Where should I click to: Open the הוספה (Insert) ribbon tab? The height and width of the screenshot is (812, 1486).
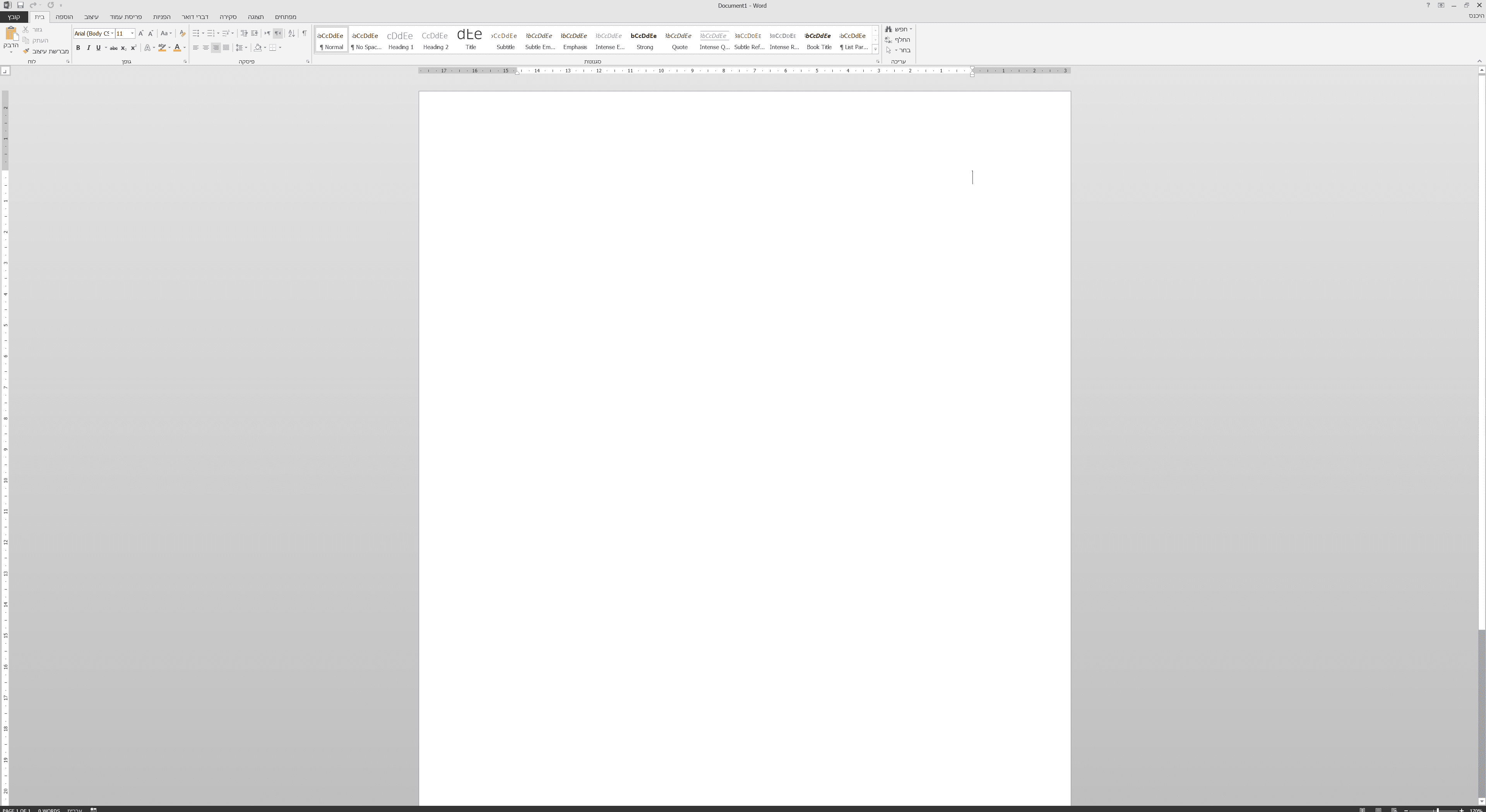point(64,17)
